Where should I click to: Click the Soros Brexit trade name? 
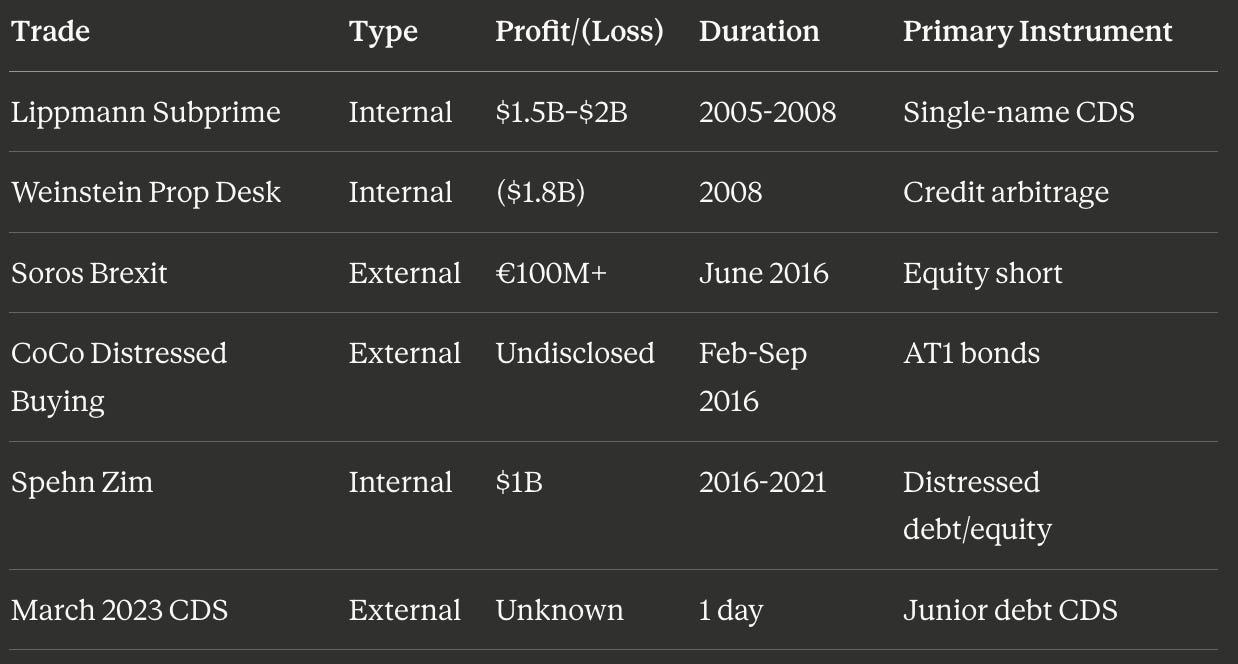click(x=89, y=273)
